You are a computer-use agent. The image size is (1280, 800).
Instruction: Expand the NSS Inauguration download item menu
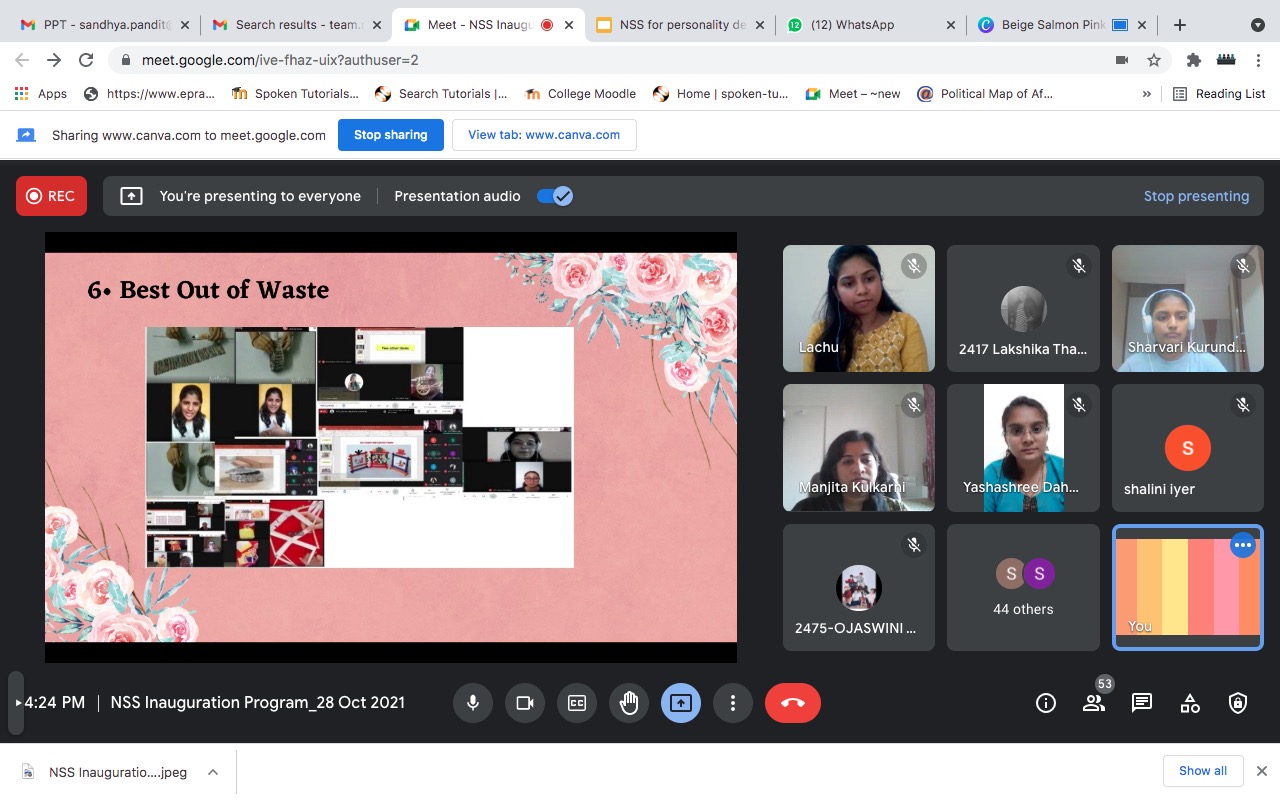click(213, 772)
